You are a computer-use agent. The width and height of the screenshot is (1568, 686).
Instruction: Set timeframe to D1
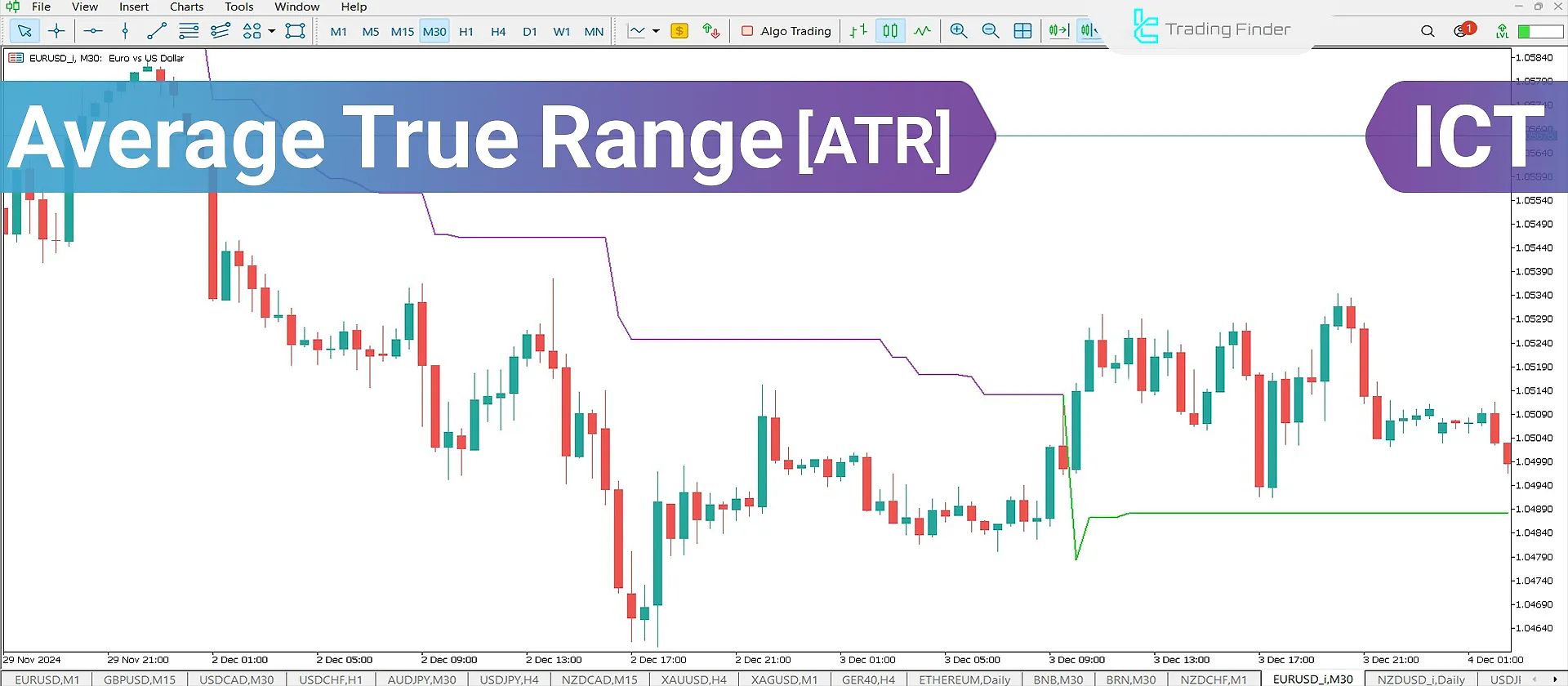(530, 32)
